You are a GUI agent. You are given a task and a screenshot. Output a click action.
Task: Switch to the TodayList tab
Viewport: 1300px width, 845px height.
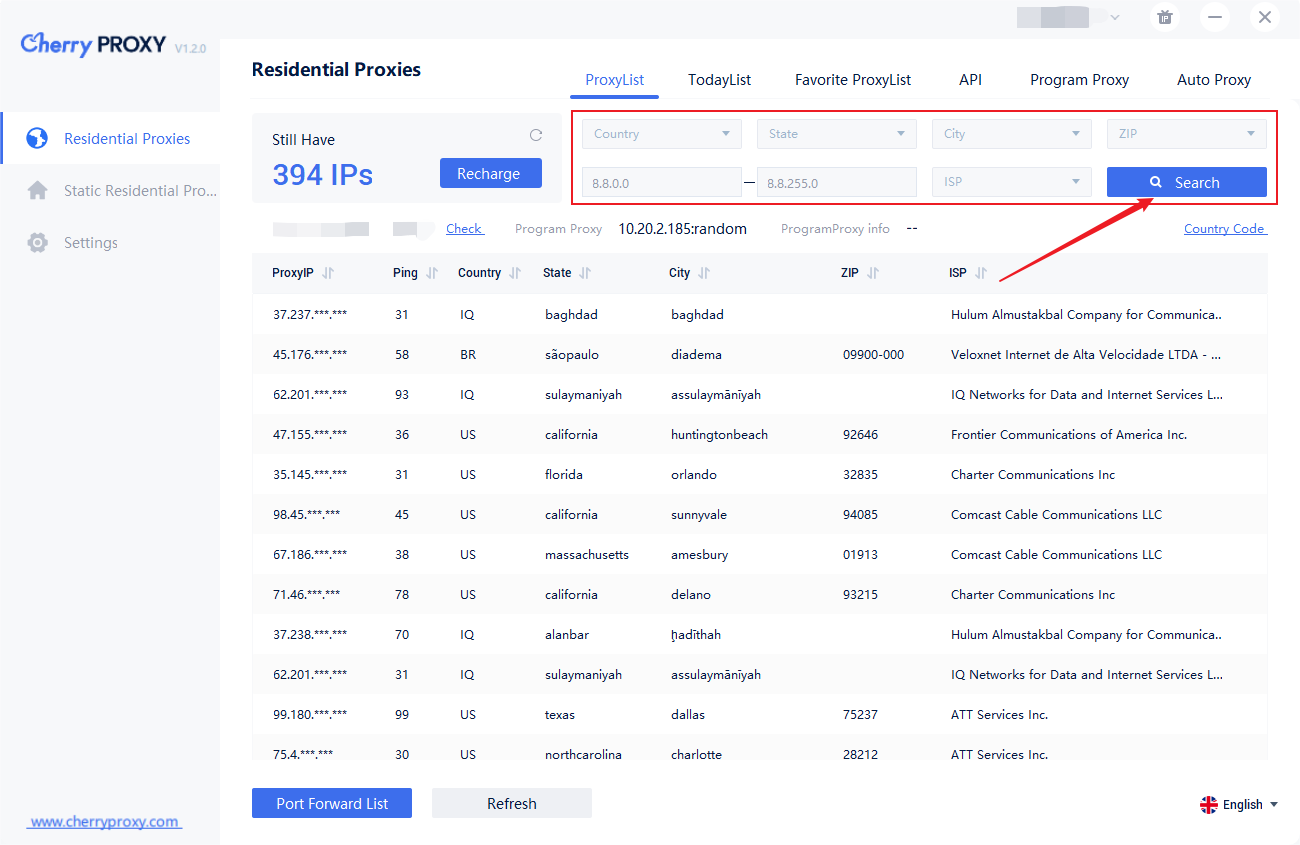tap(719, 80)
